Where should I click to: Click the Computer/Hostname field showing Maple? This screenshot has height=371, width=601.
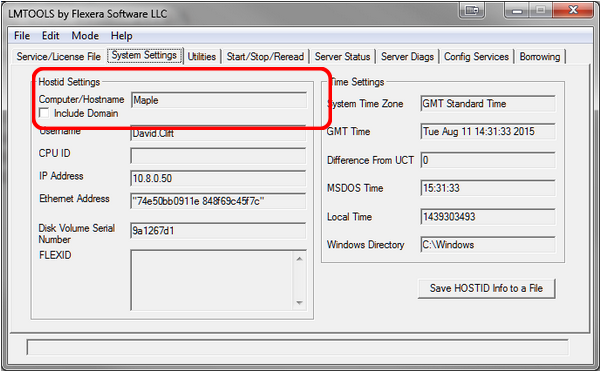(219, 100)
